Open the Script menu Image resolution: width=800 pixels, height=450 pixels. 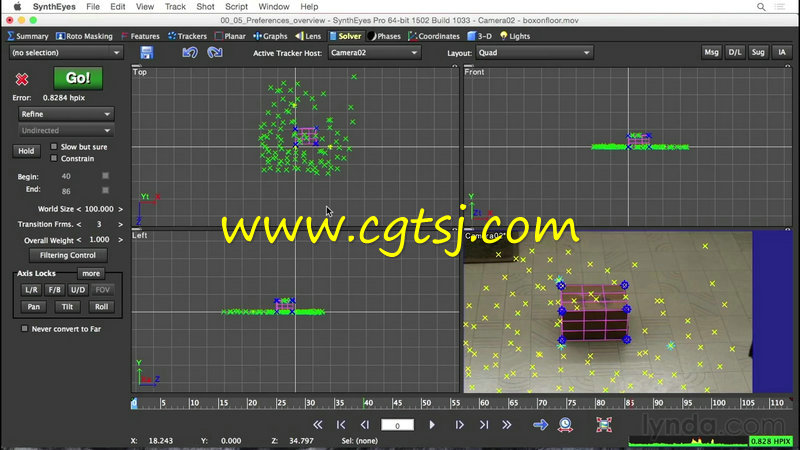[236, 7]
